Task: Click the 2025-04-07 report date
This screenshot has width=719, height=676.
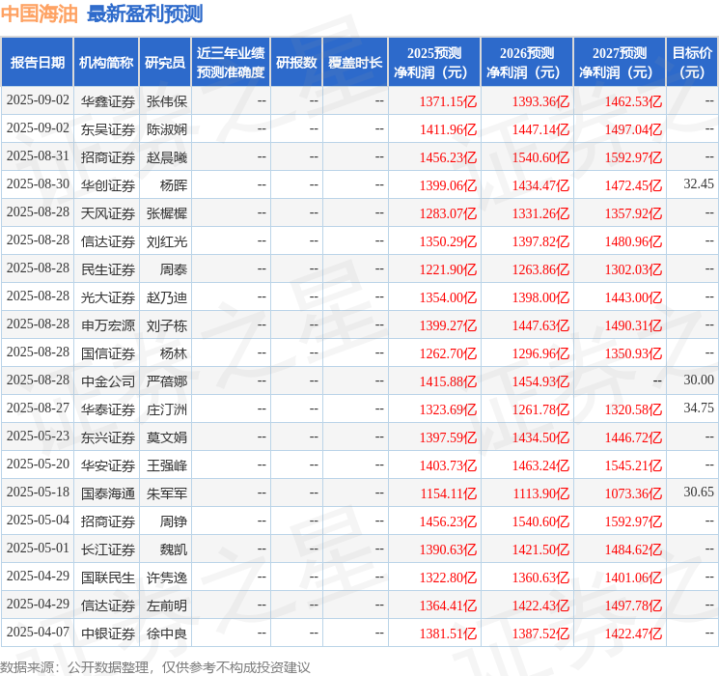Action: [38, 632]
